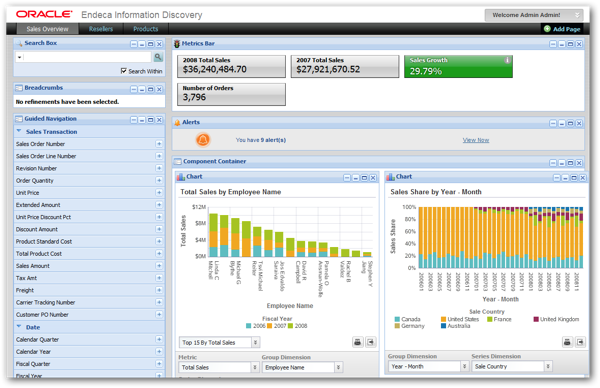The height and width of the screenshot is (388, 600).
Task: Expand Unit Price Discount Pct plus icon
Action: (159, 217)
